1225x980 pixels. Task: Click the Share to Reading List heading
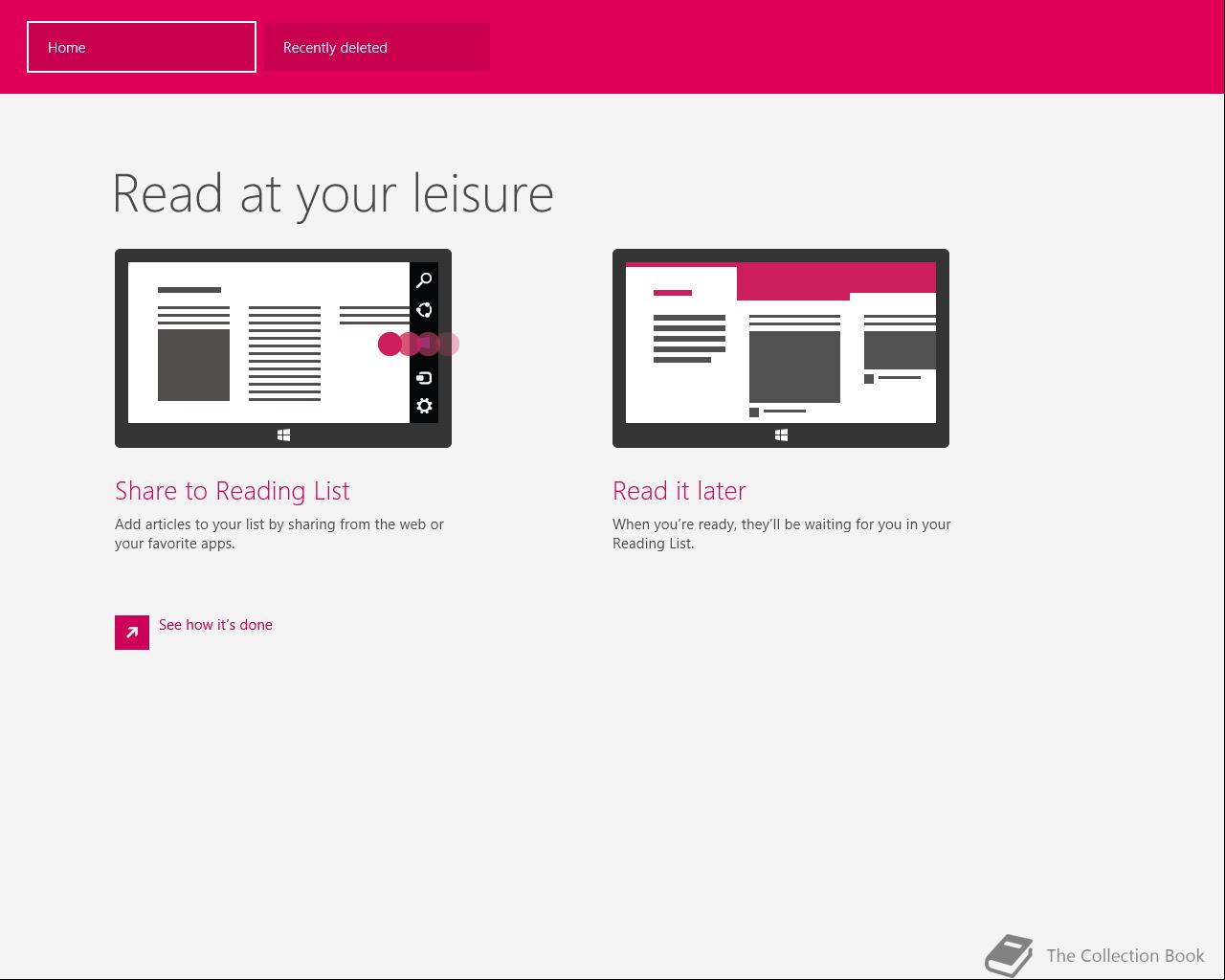point(233,491)
